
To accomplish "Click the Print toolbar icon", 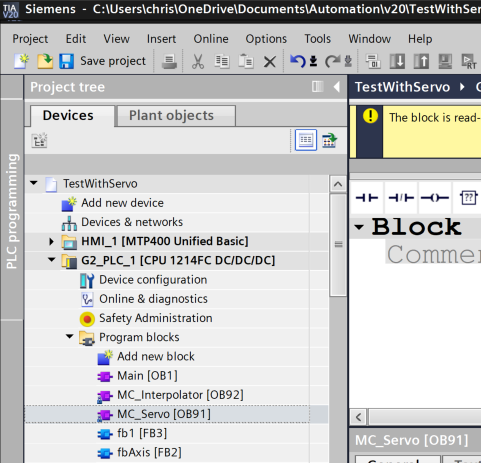I will 169,62.
